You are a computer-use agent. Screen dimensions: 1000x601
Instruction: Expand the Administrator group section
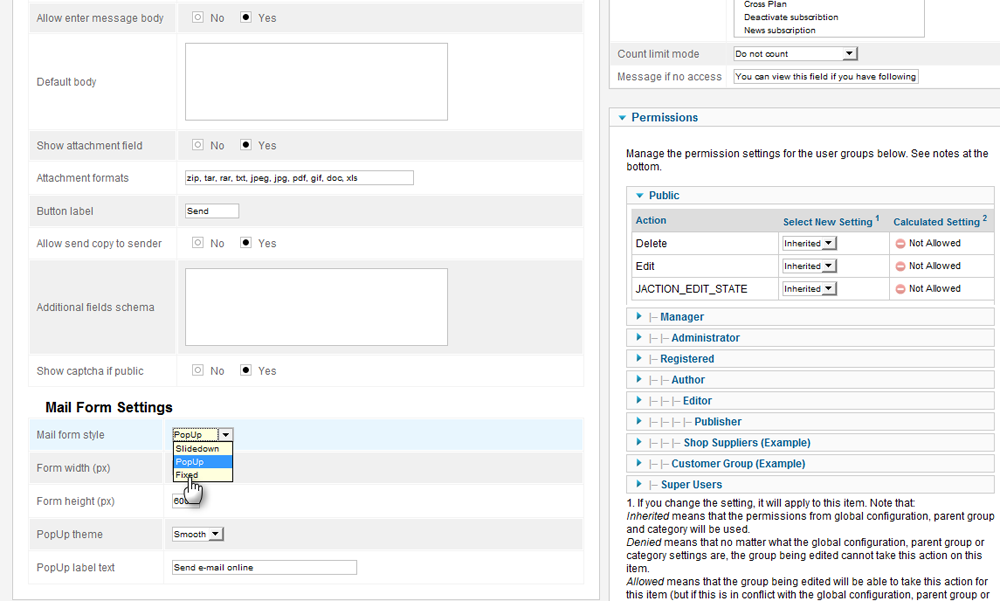[705, 338]
